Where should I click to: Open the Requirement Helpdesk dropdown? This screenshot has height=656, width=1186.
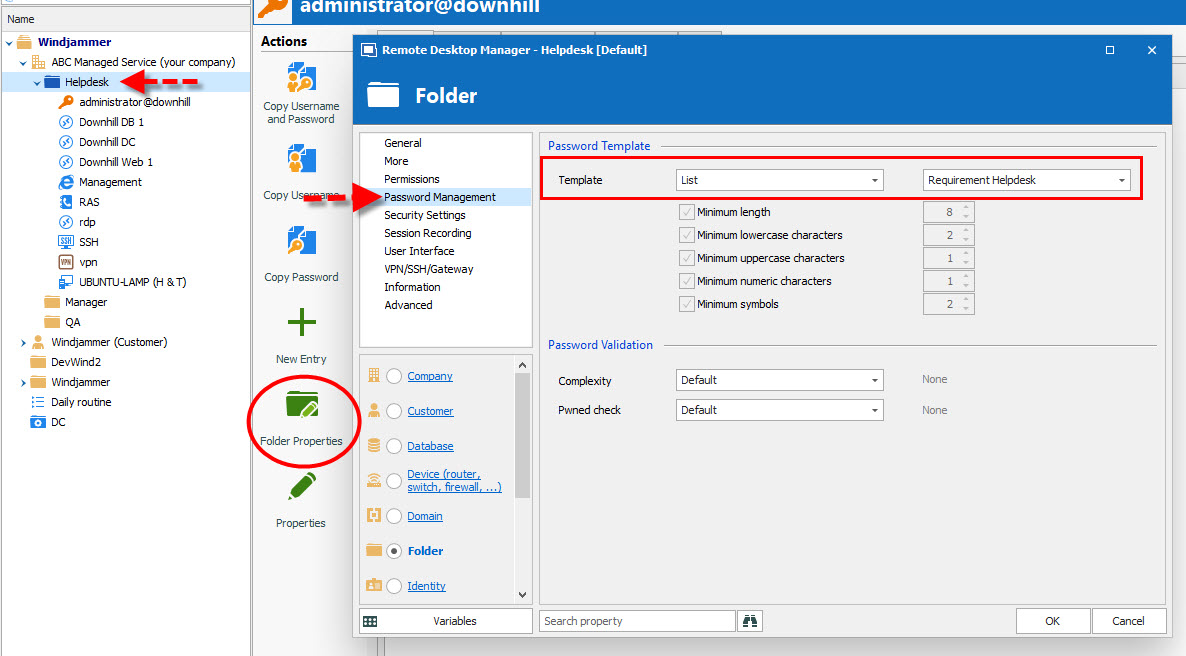coord(1026,180)
